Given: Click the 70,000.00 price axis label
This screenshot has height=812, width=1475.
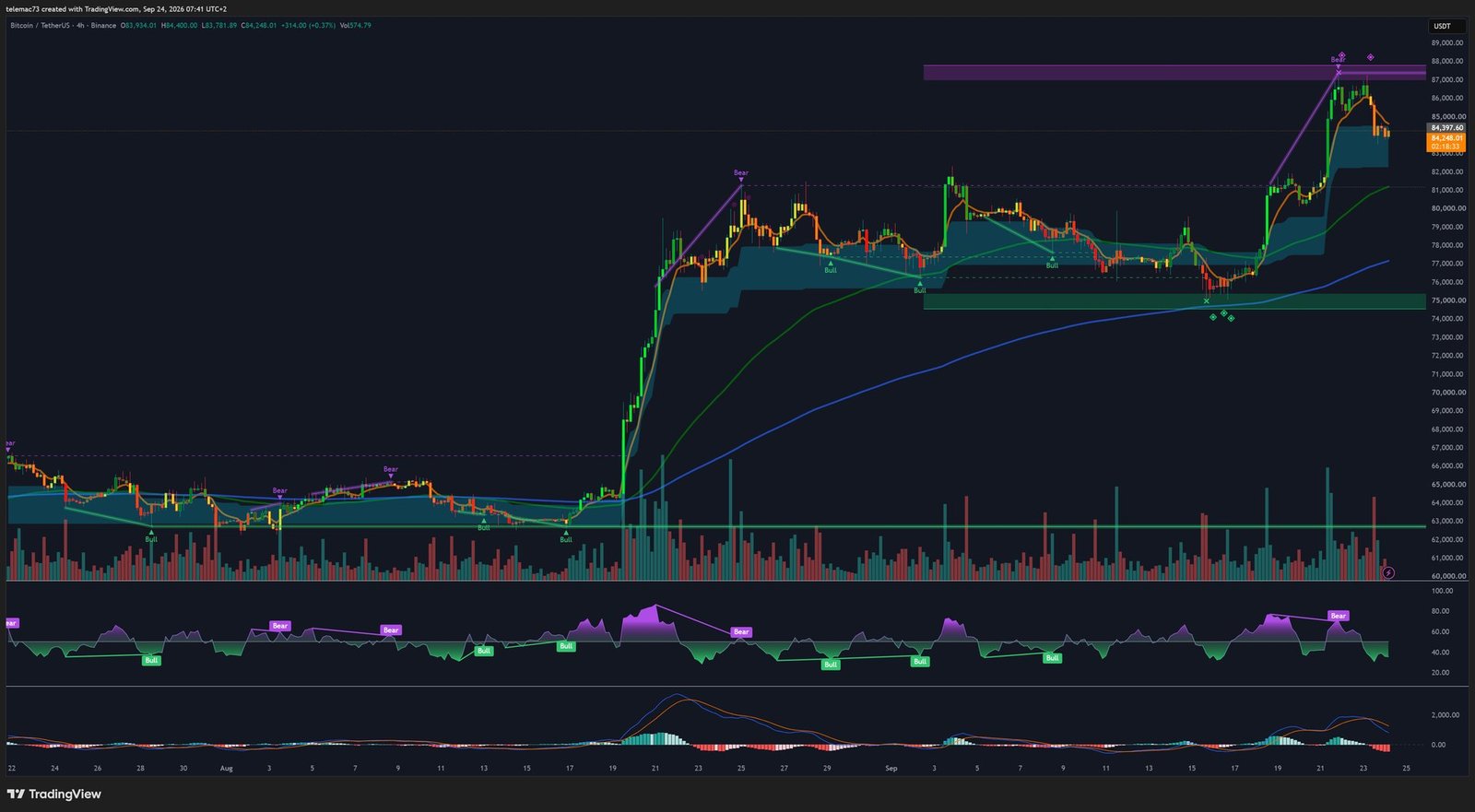Looking at the screenshot, I should click(x=1448, y=393).
